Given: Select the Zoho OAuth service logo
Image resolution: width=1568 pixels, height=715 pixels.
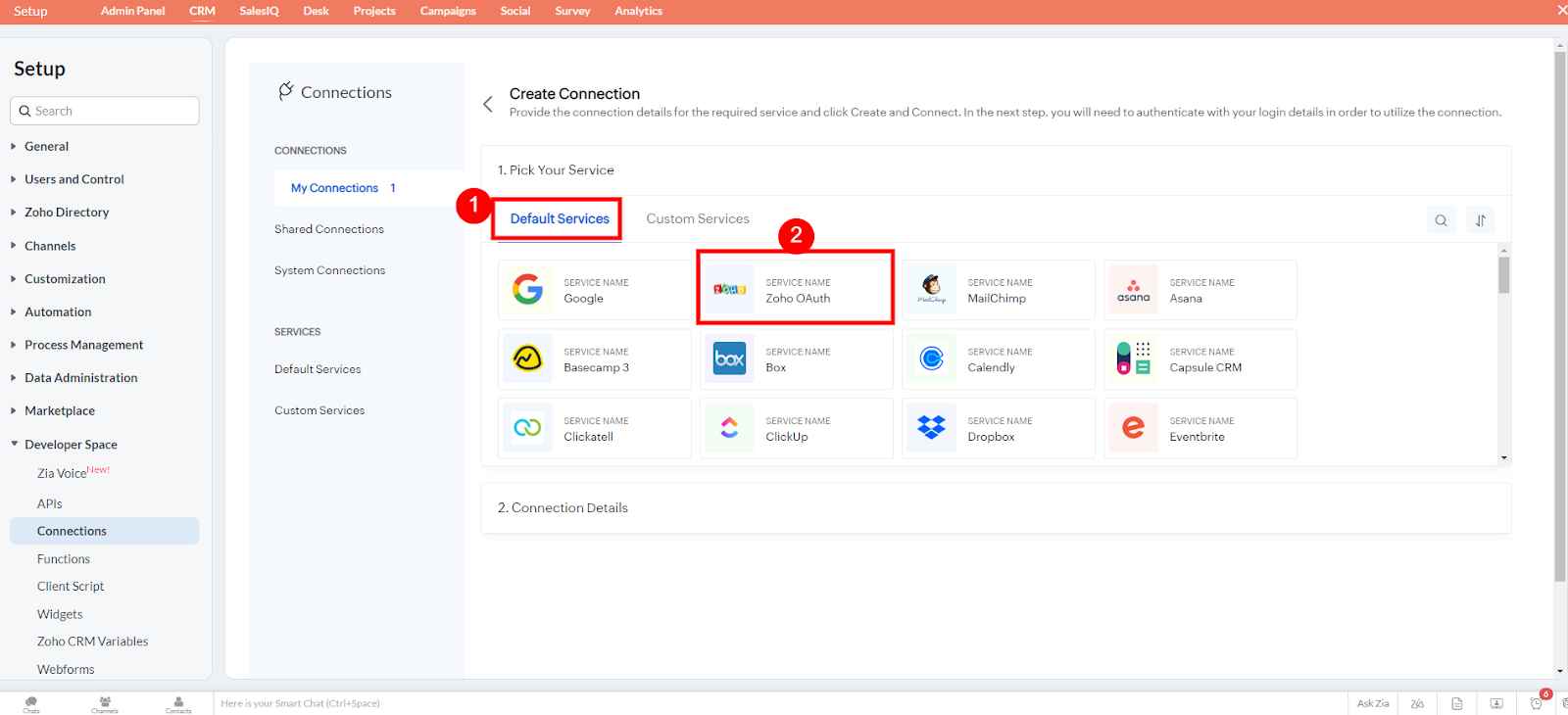Looking at the screenshot, I should 730,290.
